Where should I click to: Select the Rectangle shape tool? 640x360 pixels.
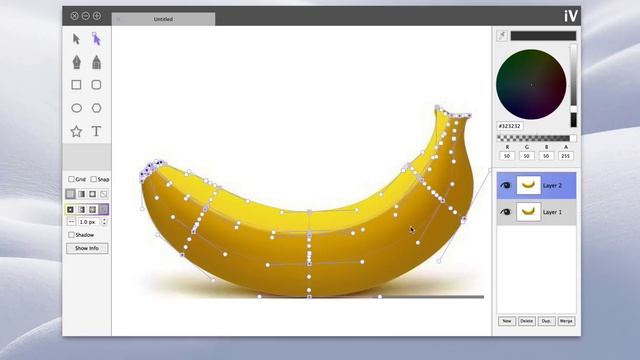76,85
